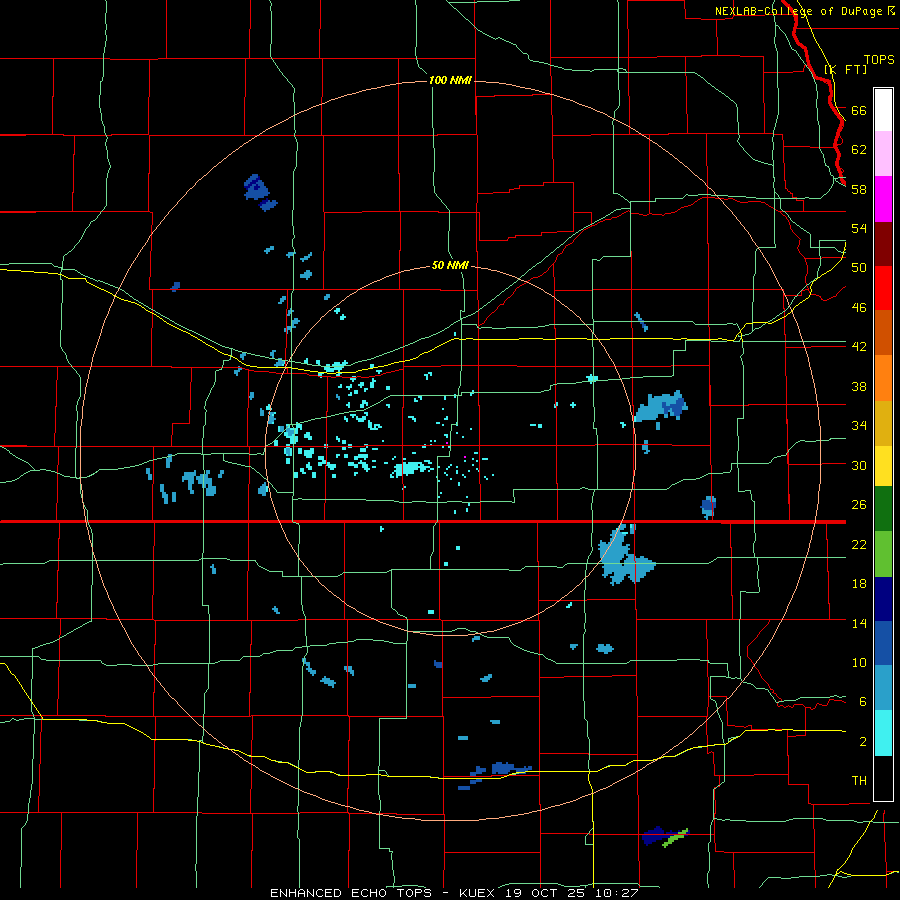Select the magenta swatch in the legend

[883, 199]
